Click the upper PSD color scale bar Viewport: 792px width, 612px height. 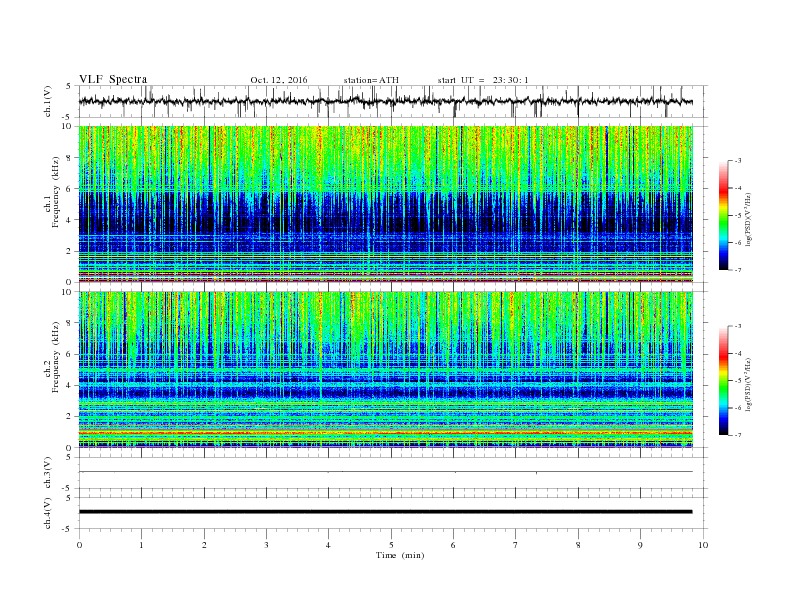coord(724,215)
